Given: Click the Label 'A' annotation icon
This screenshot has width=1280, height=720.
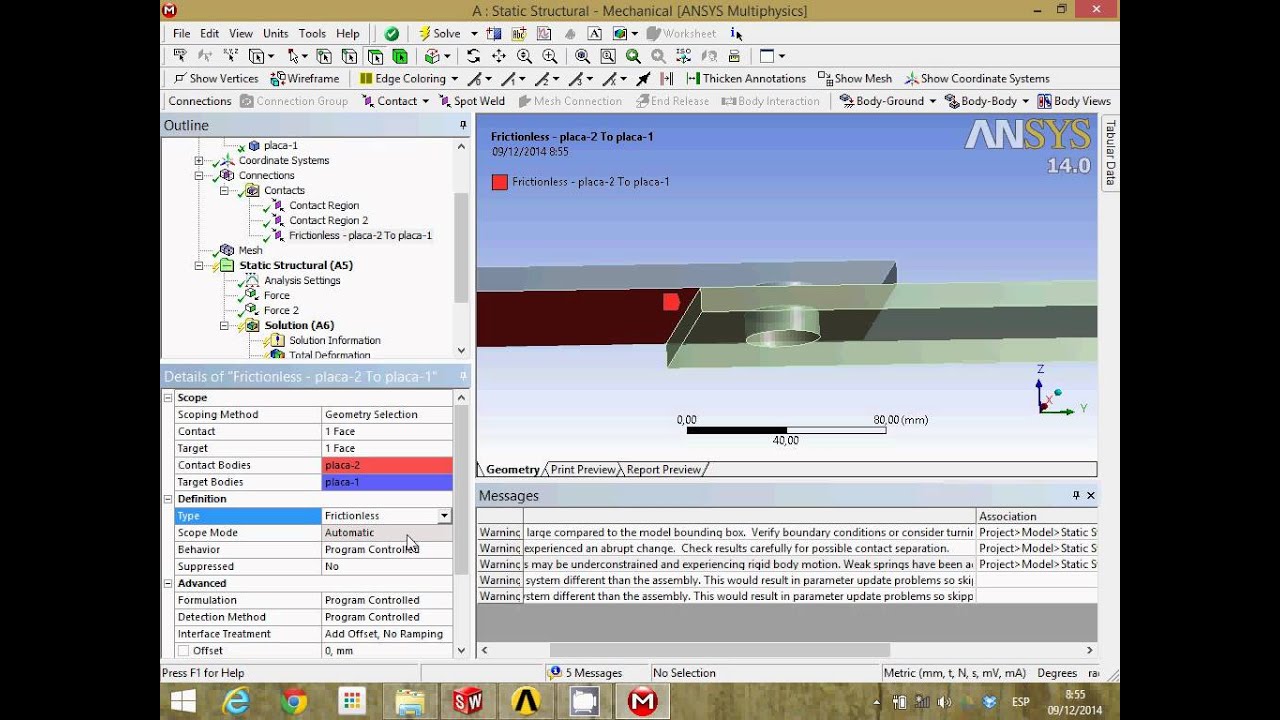Looking at the screenshot, I should pyautogui.click(x=594, y=33).
